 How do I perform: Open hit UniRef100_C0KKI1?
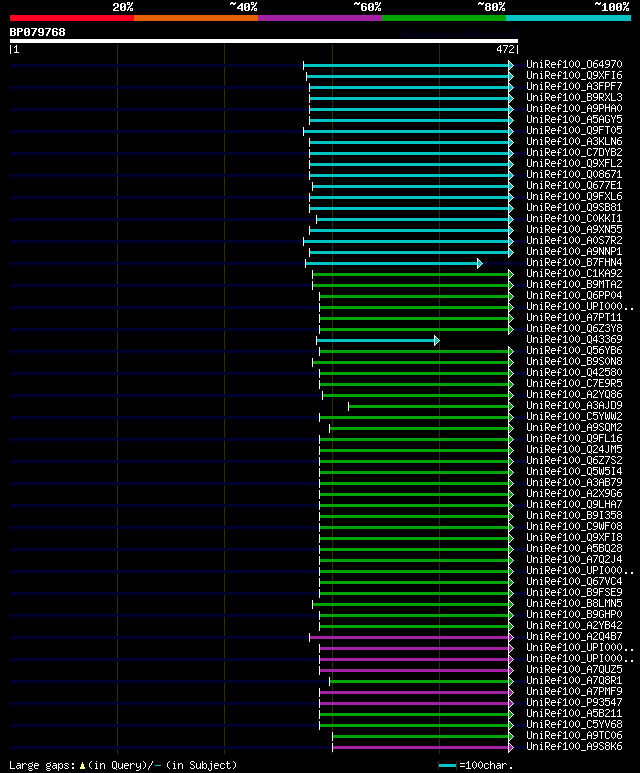point(574,218)
